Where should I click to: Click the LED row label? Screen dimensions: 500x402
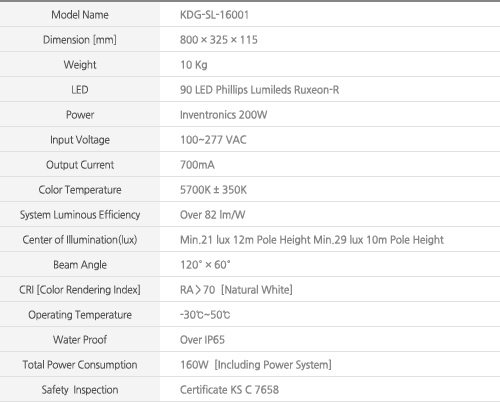(80, 90)
